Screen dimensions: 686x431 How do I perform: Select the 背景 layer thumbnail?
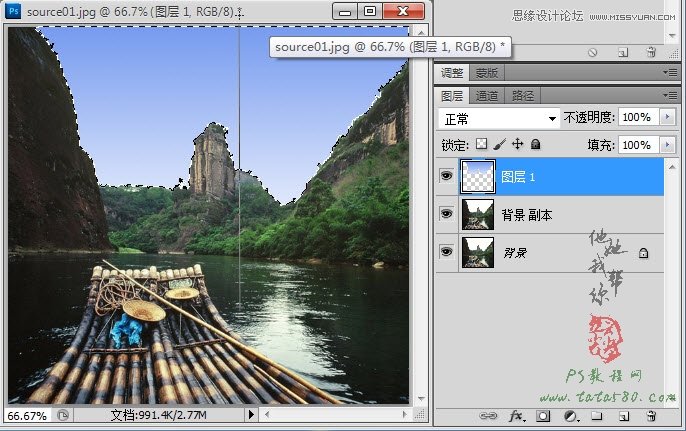pos(478,252)
